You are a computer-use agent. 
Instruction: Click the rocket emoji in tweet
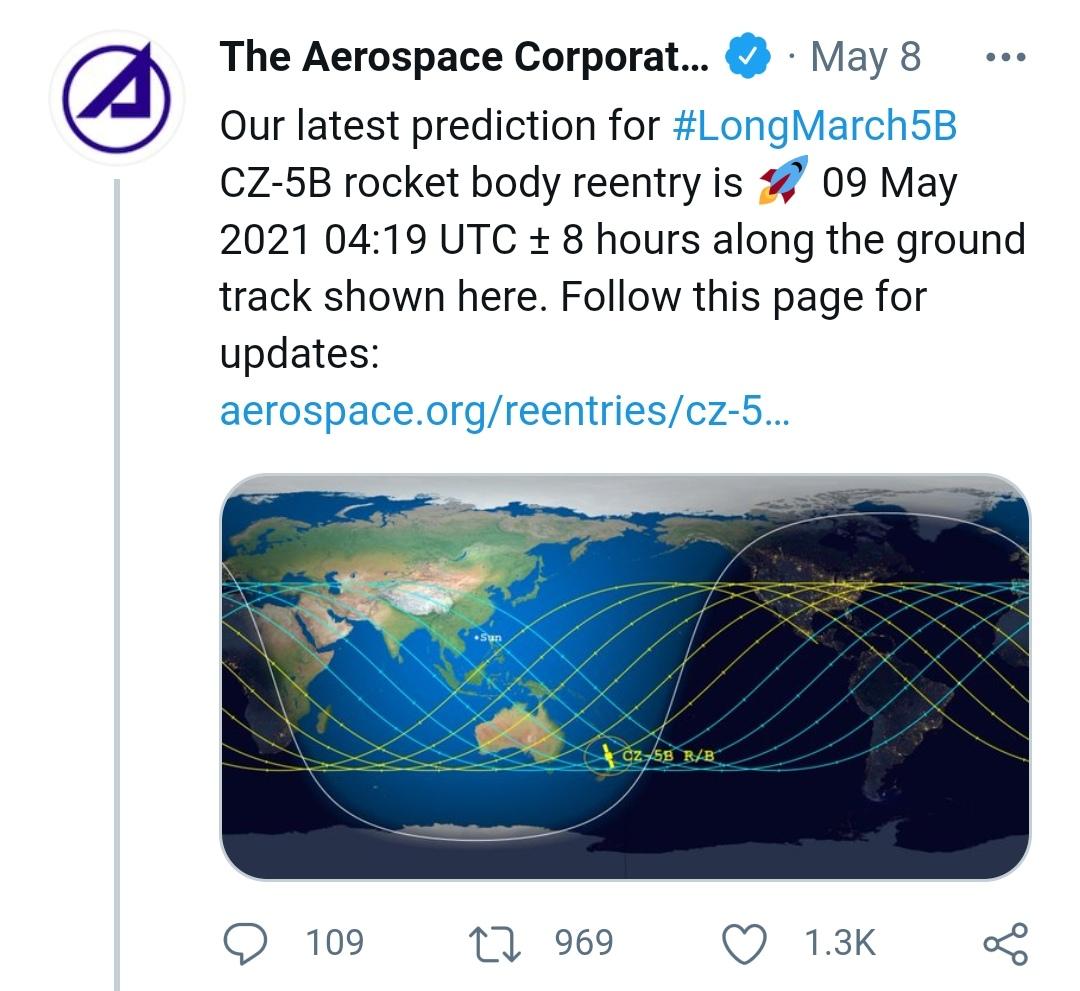point(782,180)
